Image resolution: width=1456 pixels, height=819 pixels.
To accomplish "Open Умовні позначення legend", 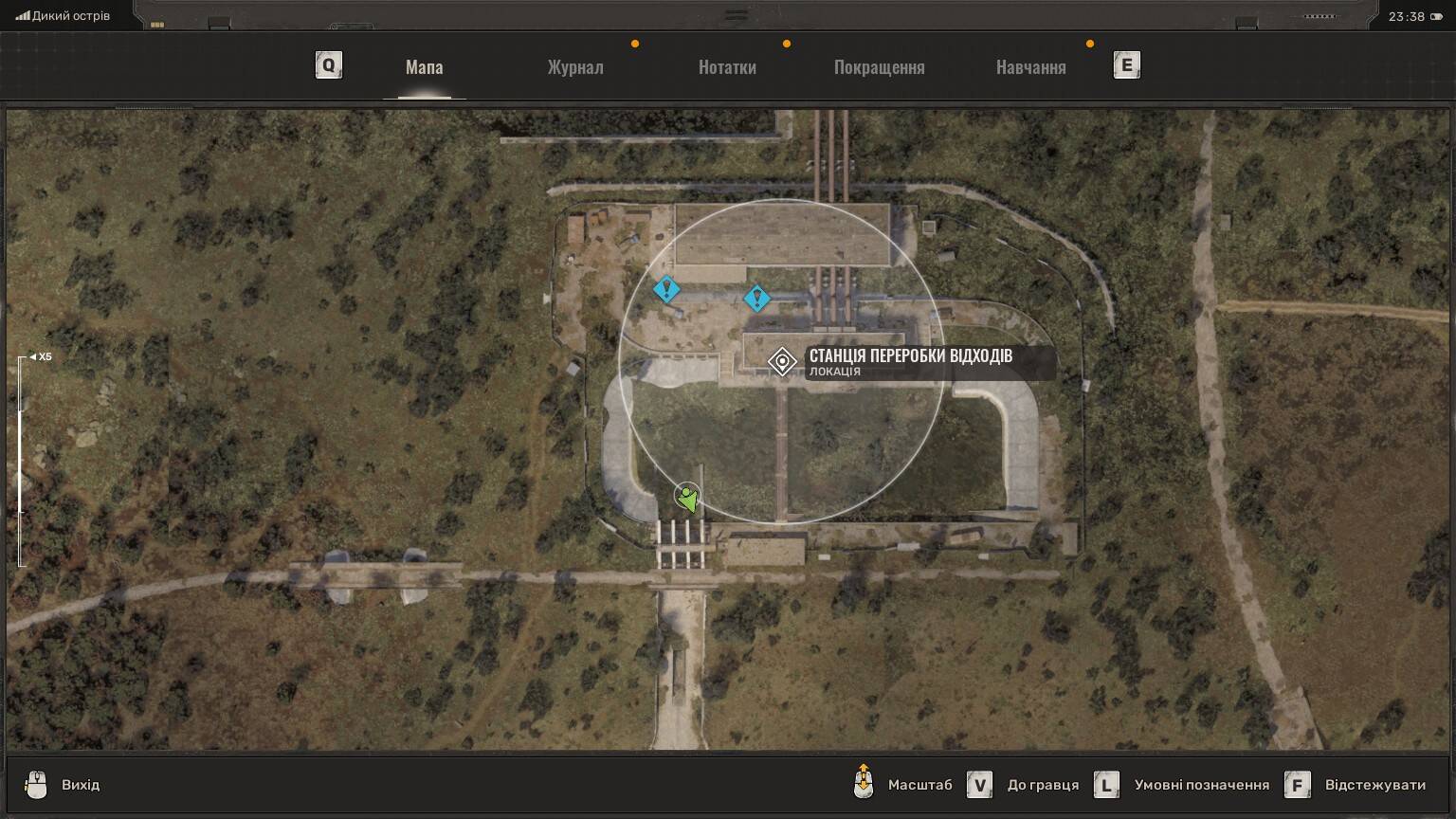I will click(x=1201, y=785).
